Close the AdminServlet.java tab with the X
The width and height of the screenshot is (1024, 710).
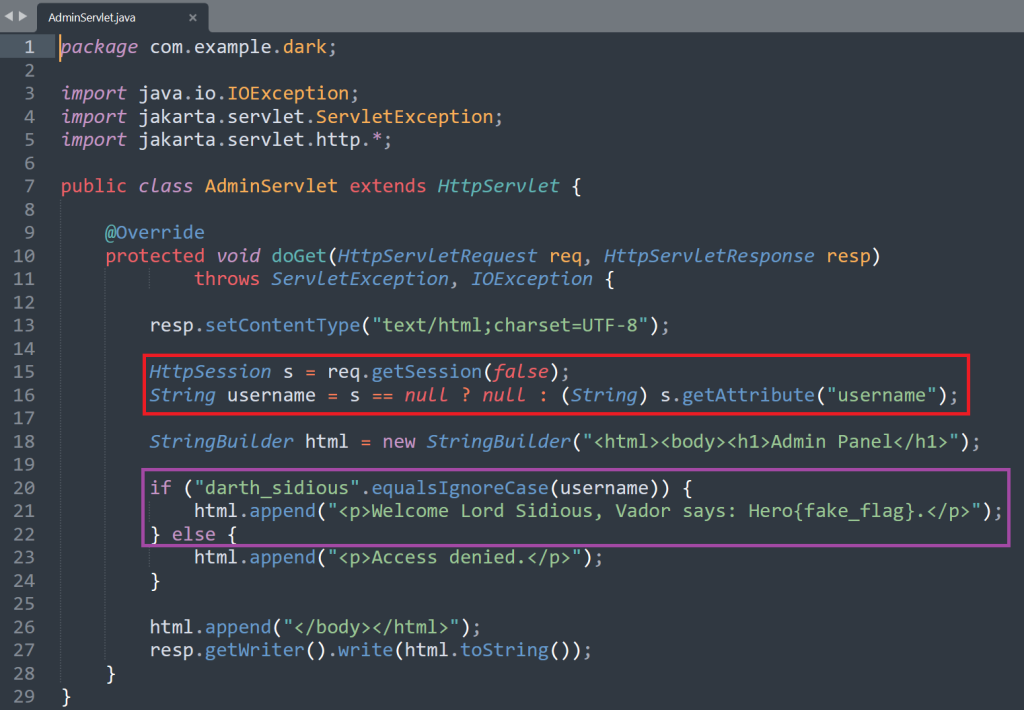tap(192, 17)
